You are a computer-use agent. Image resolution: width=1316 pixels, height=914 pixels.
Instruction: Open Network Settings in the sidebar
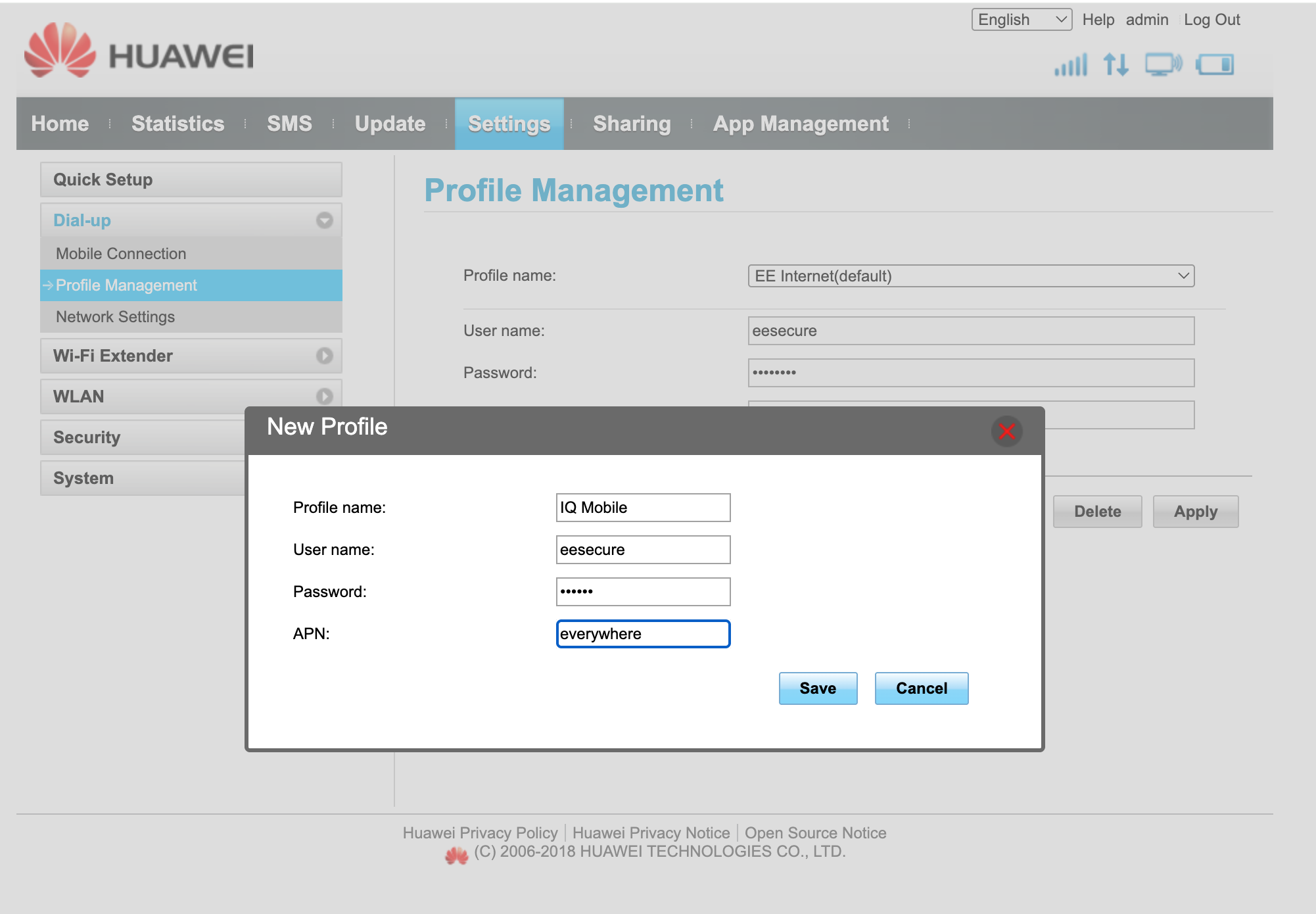click(191, 317)
